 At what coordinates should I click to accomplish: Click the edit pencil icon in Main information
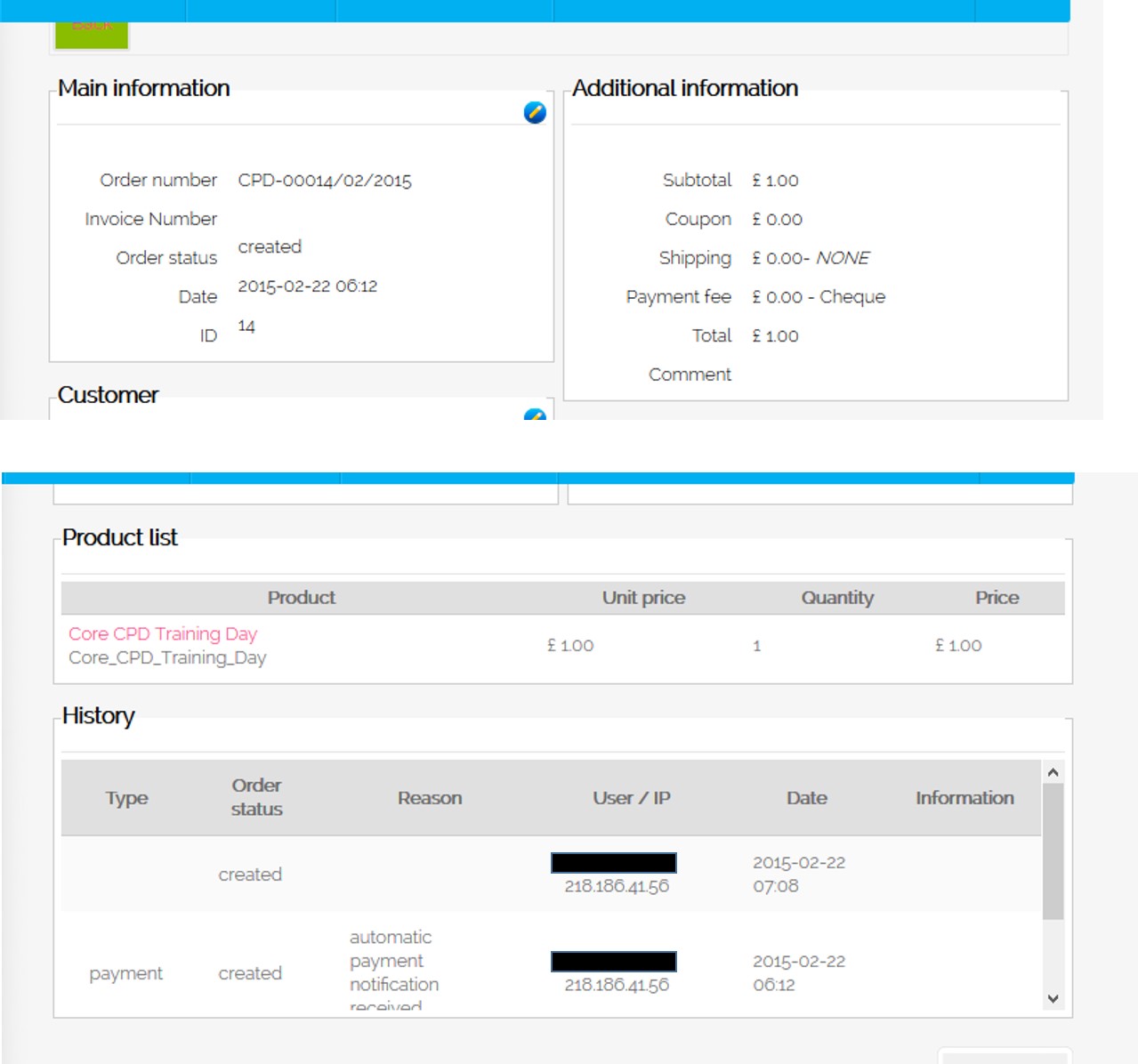(x=535, y=113)
